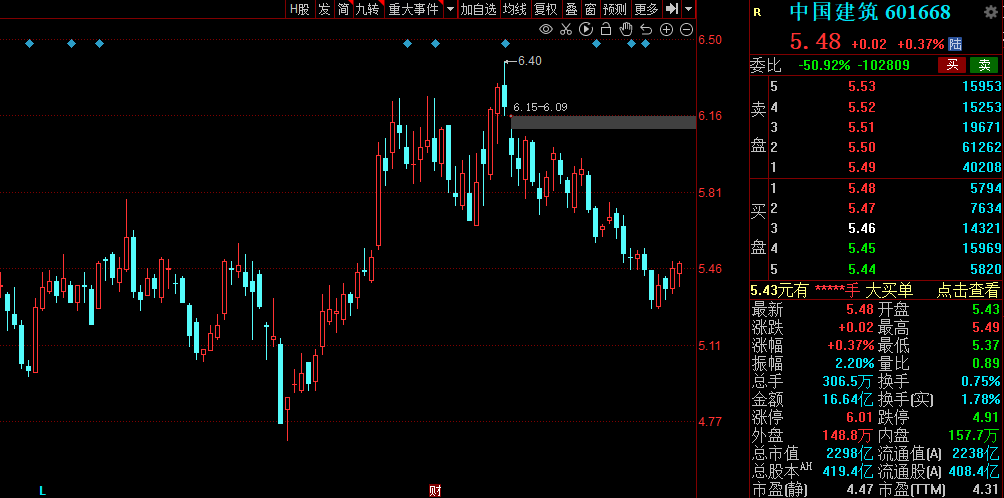Zoom in with the plus circle icon

tap(667, 30)
